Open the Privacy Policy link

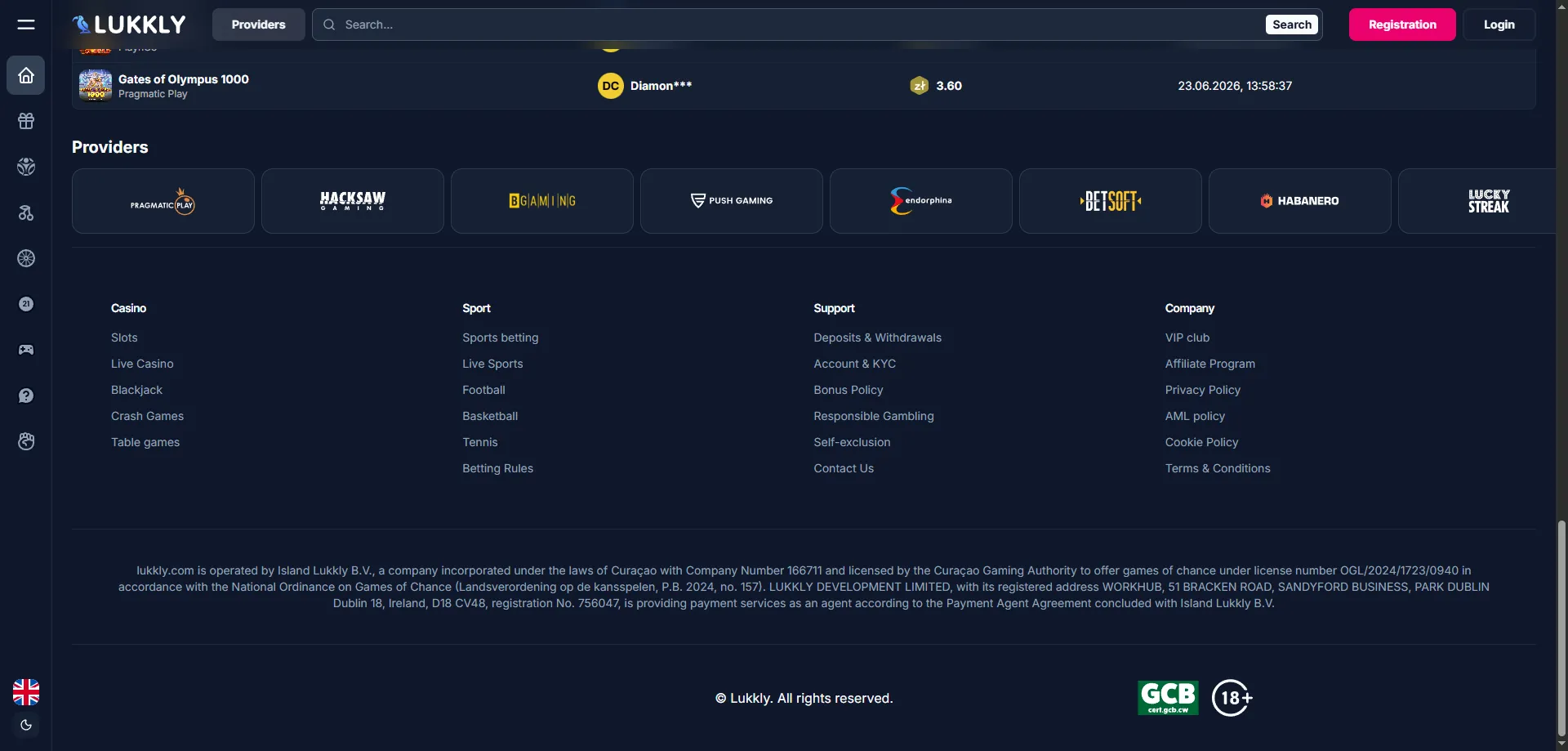[x=1203, y=390]
